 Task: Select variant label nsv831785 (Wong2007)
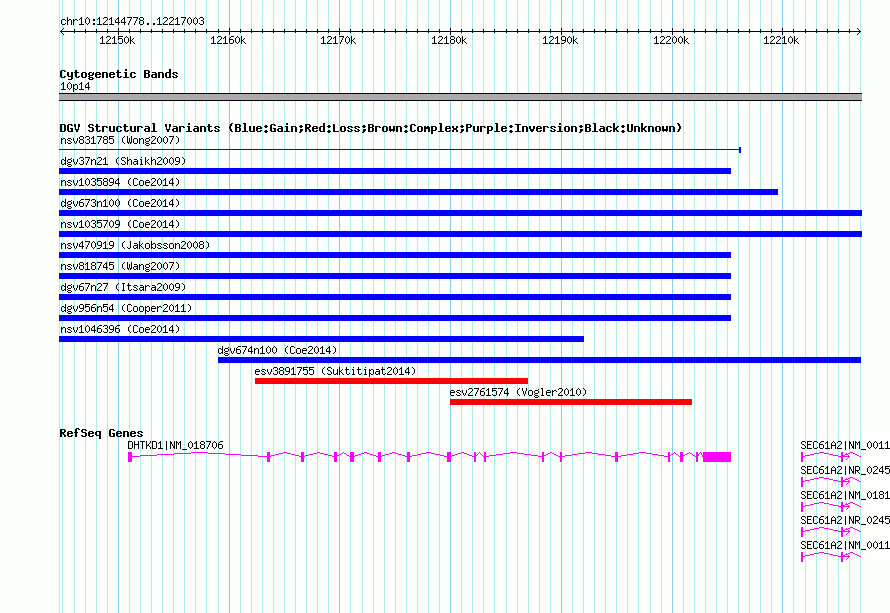pos(120,140)
